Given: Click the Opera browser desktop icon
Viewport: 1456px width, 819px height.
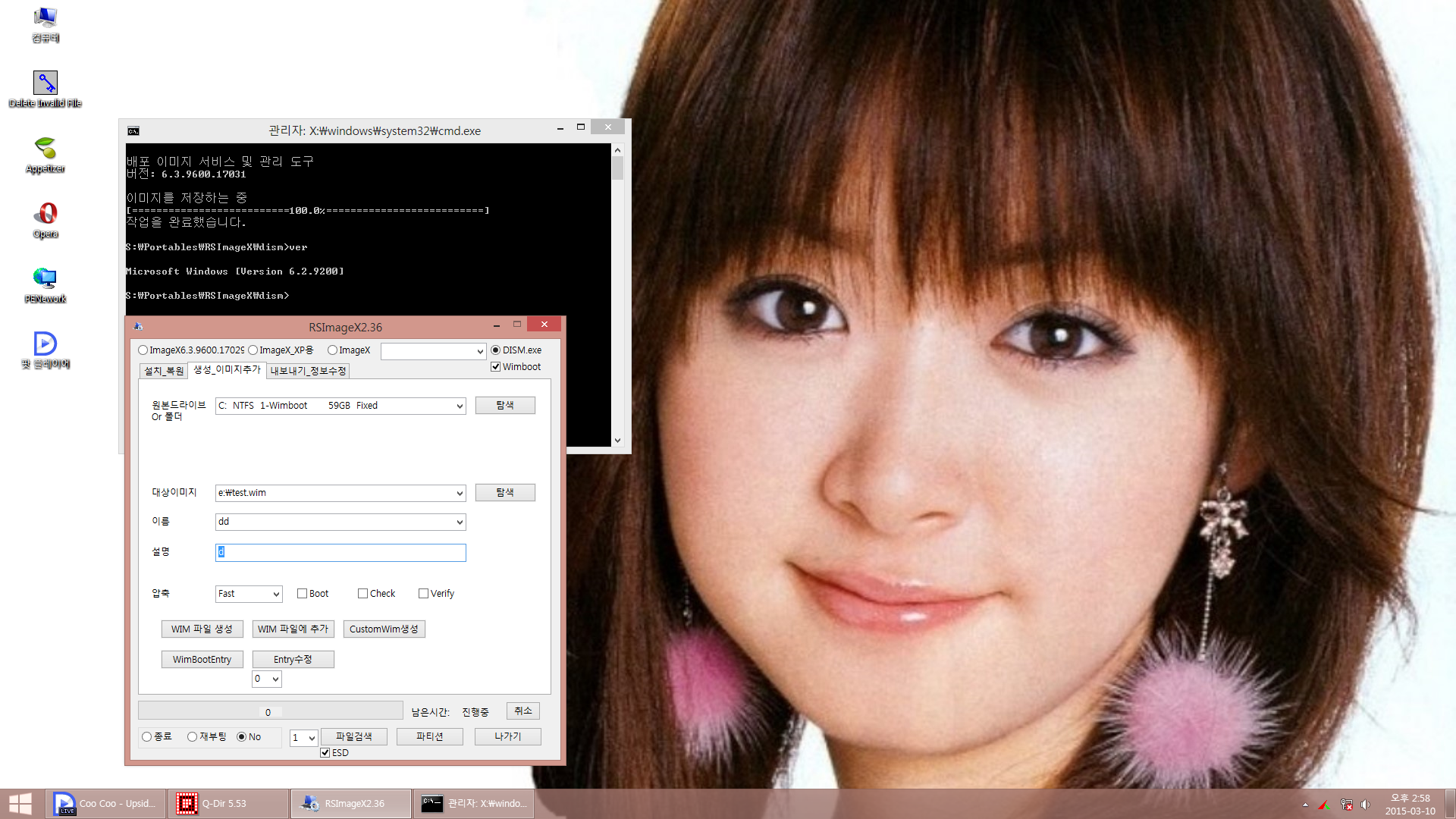Looking at the screenshot, I should click(x=45, y=212).
